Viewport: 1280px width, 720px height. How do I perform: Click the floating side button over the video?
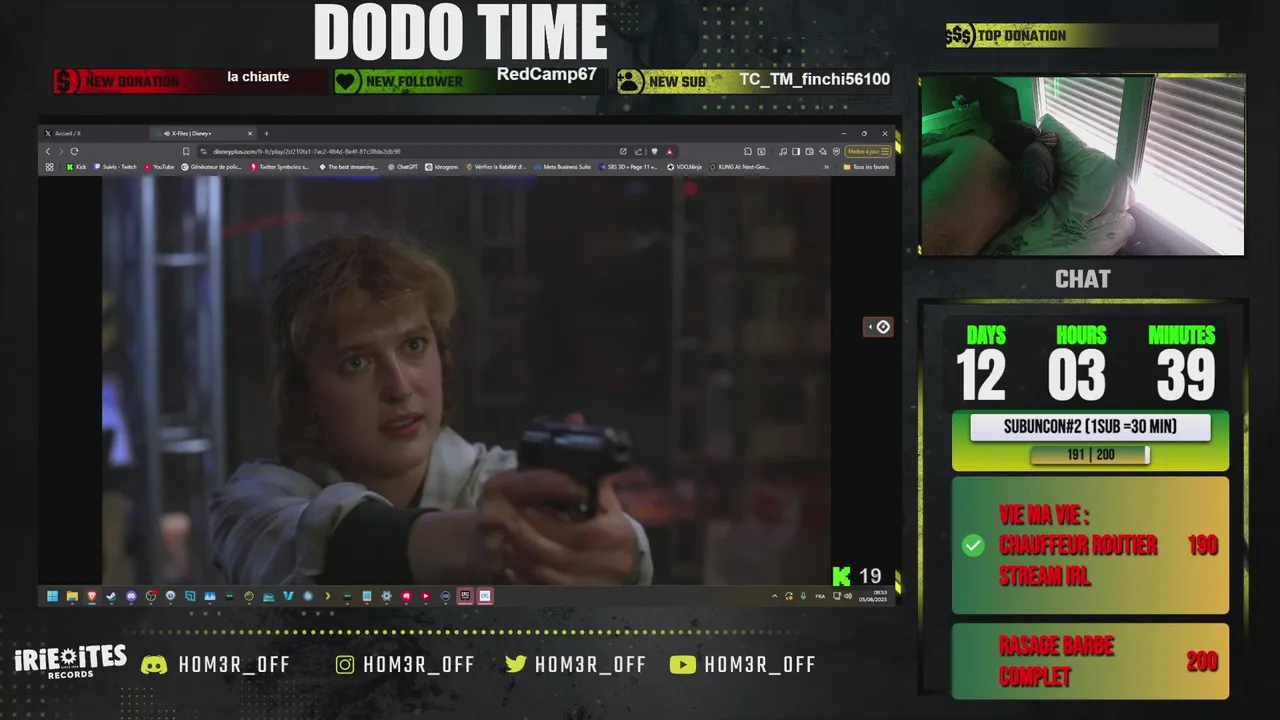coord(878,327)
